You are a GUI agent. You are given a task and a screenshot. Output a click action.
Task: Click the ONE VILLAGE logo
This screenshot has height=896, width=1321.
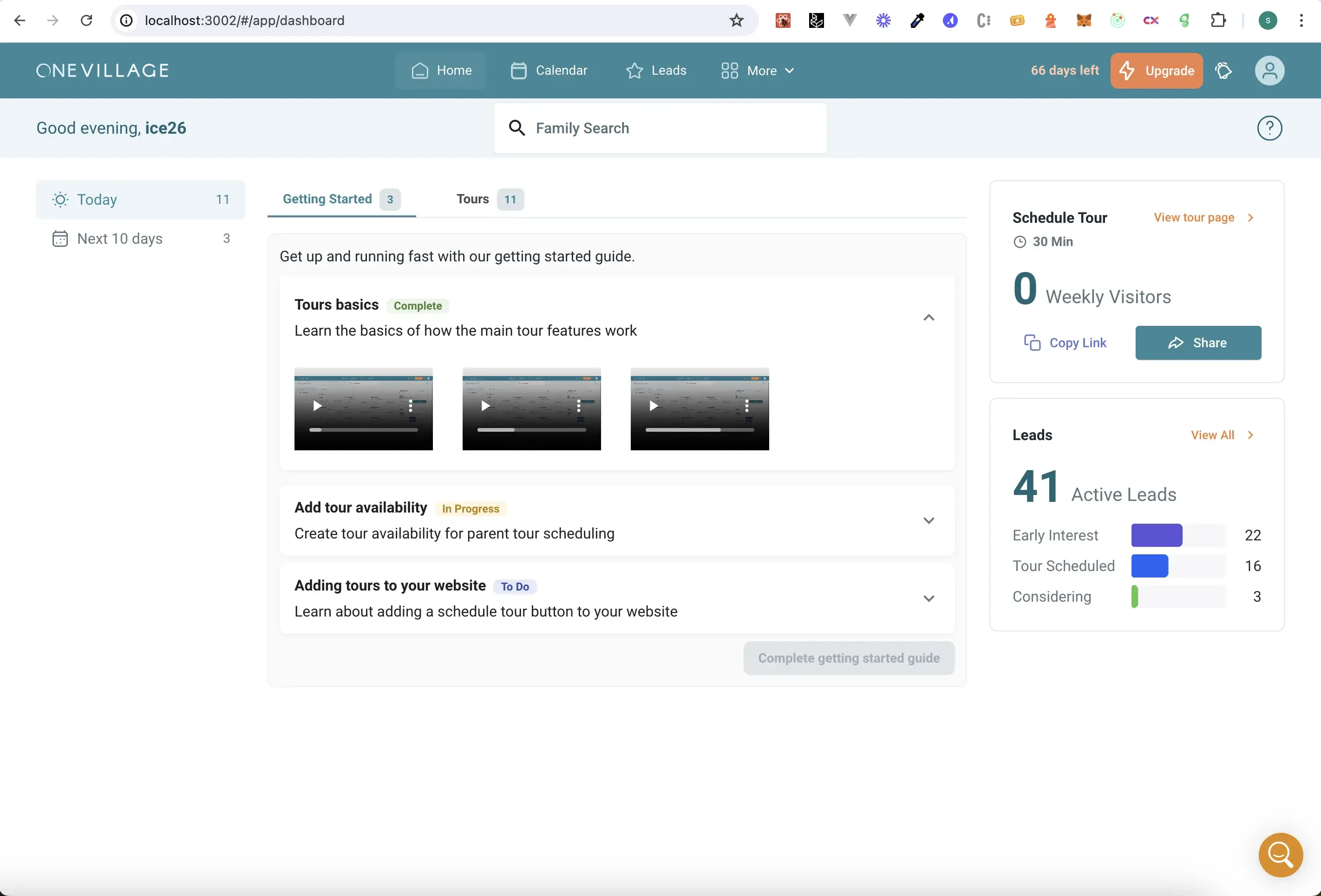[103, 71]
